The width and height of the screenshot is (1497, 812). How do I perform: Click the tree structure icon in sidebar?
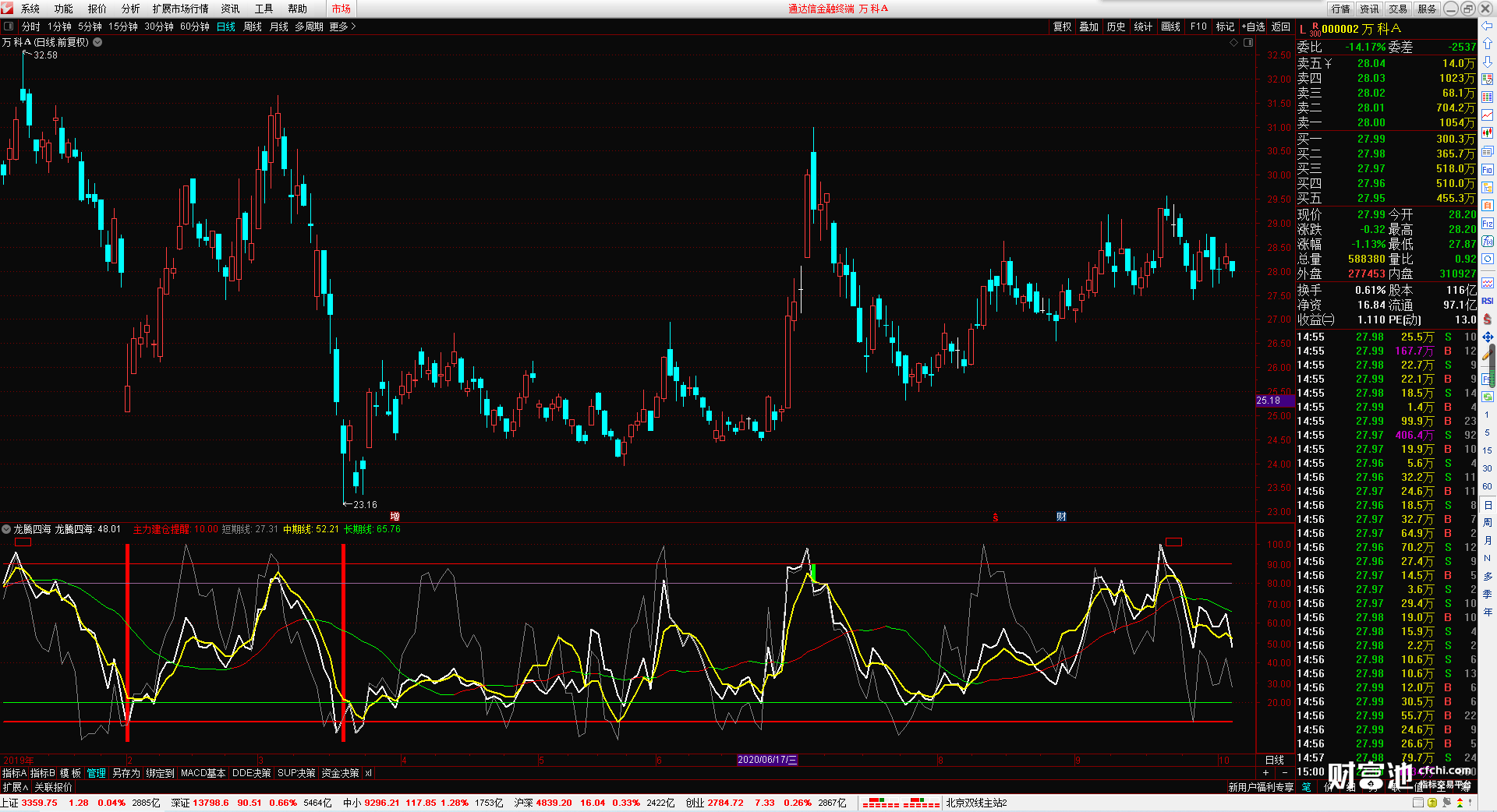1488,187
